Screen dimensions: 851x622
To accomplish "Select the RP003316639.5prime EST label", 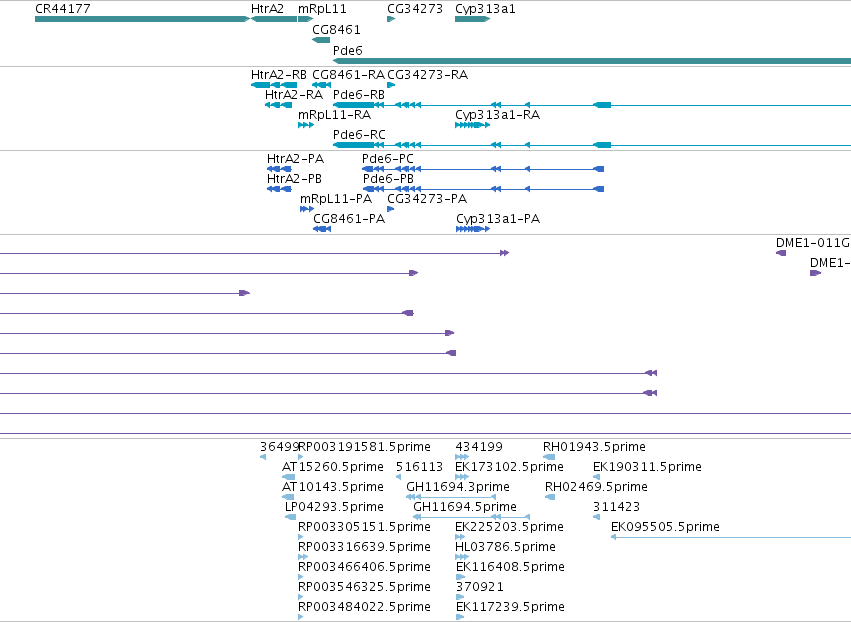I will (364, 547).
